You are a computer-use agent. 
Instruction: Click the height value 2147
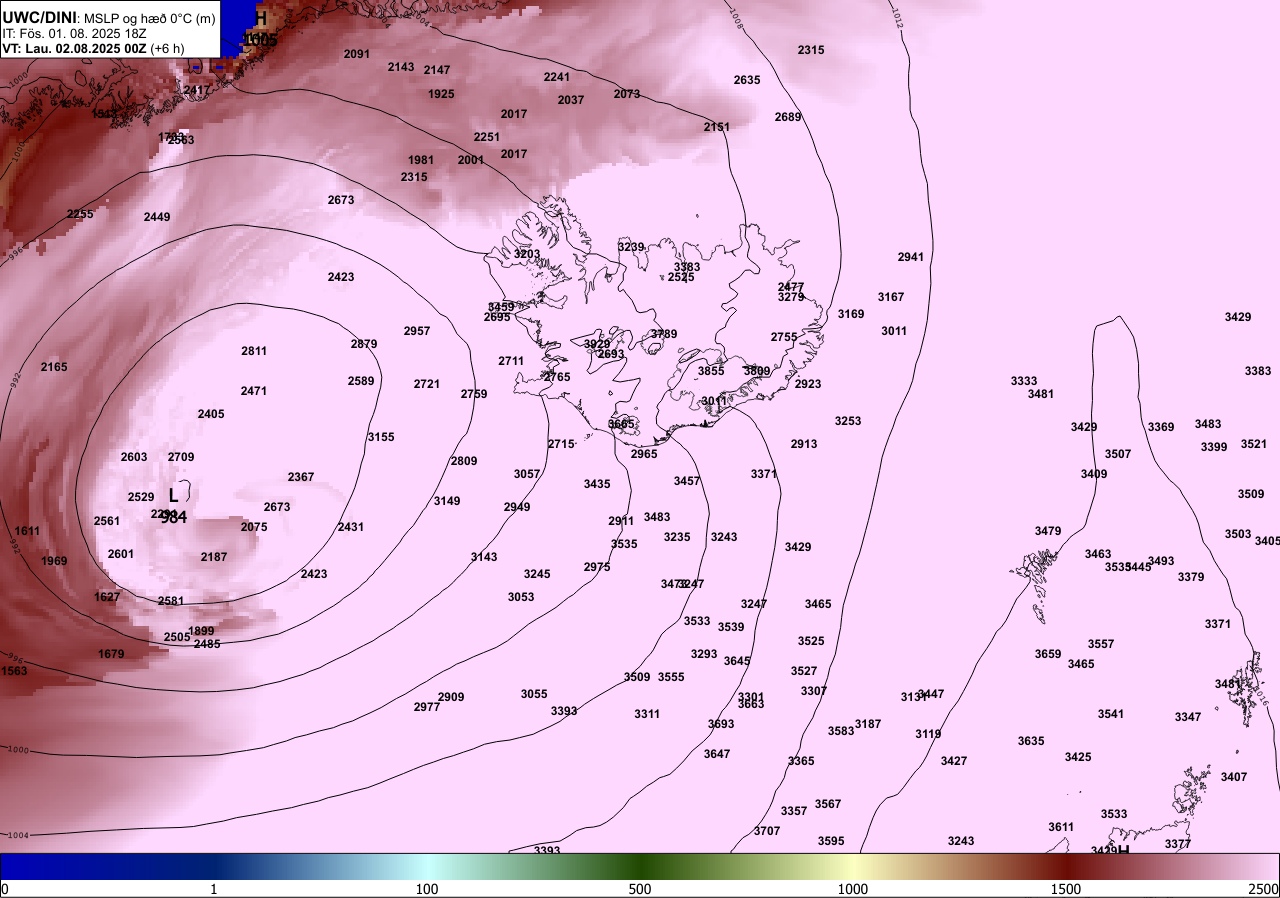tap(437, 70)
